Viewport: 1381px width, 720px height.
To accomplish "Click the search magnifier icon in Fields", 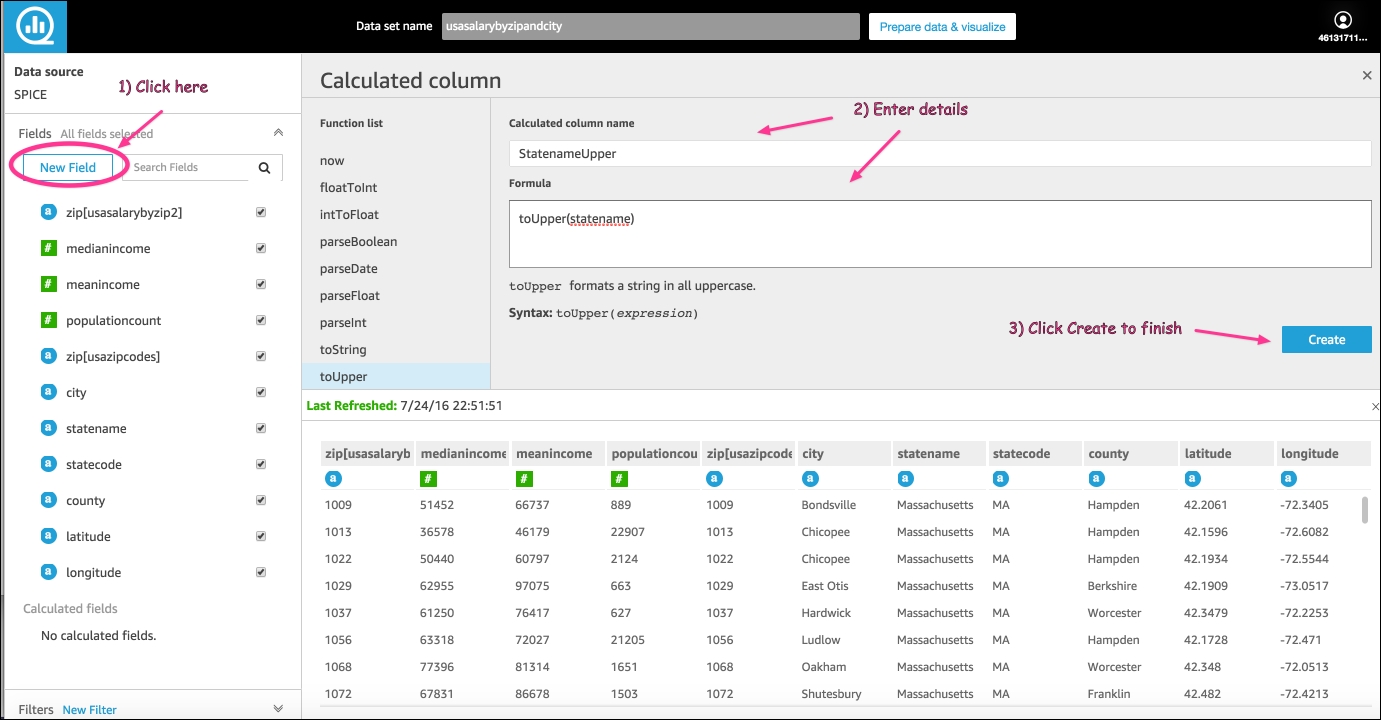I will click(x=264, y=168).
